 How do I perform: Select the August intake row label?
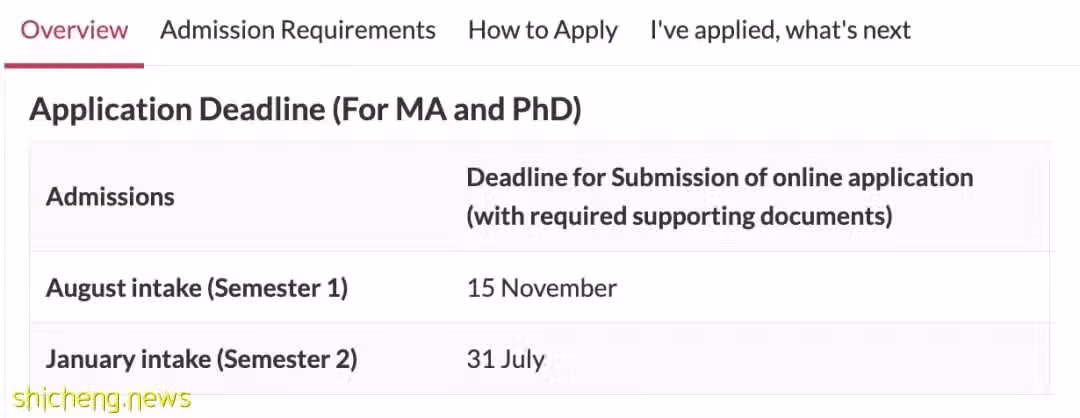click(x=197, y=288)
